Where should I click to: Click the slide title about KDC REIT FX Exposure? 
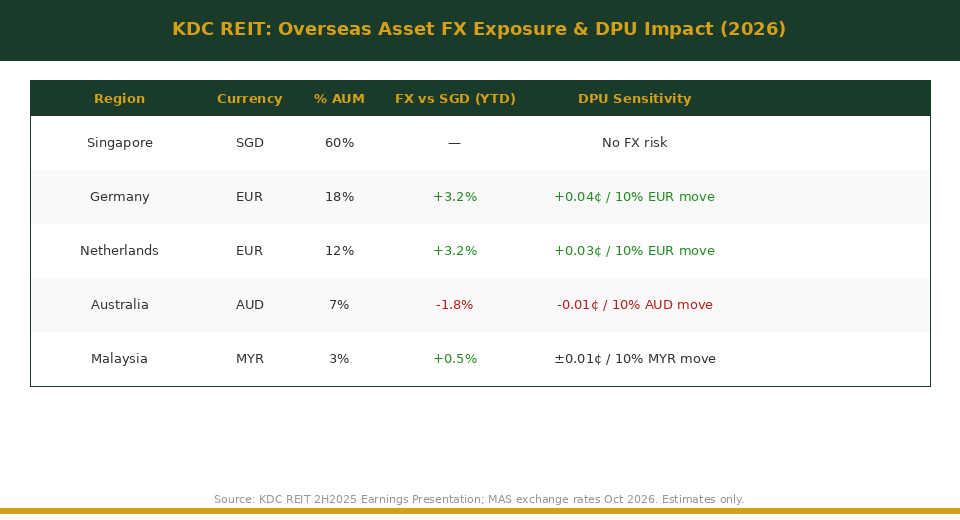[479, 29]
